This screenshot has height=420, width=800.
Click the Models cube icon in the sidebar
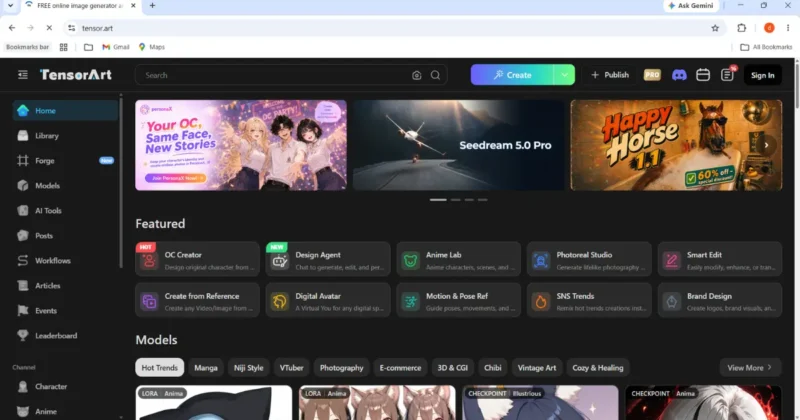[22, 185]
